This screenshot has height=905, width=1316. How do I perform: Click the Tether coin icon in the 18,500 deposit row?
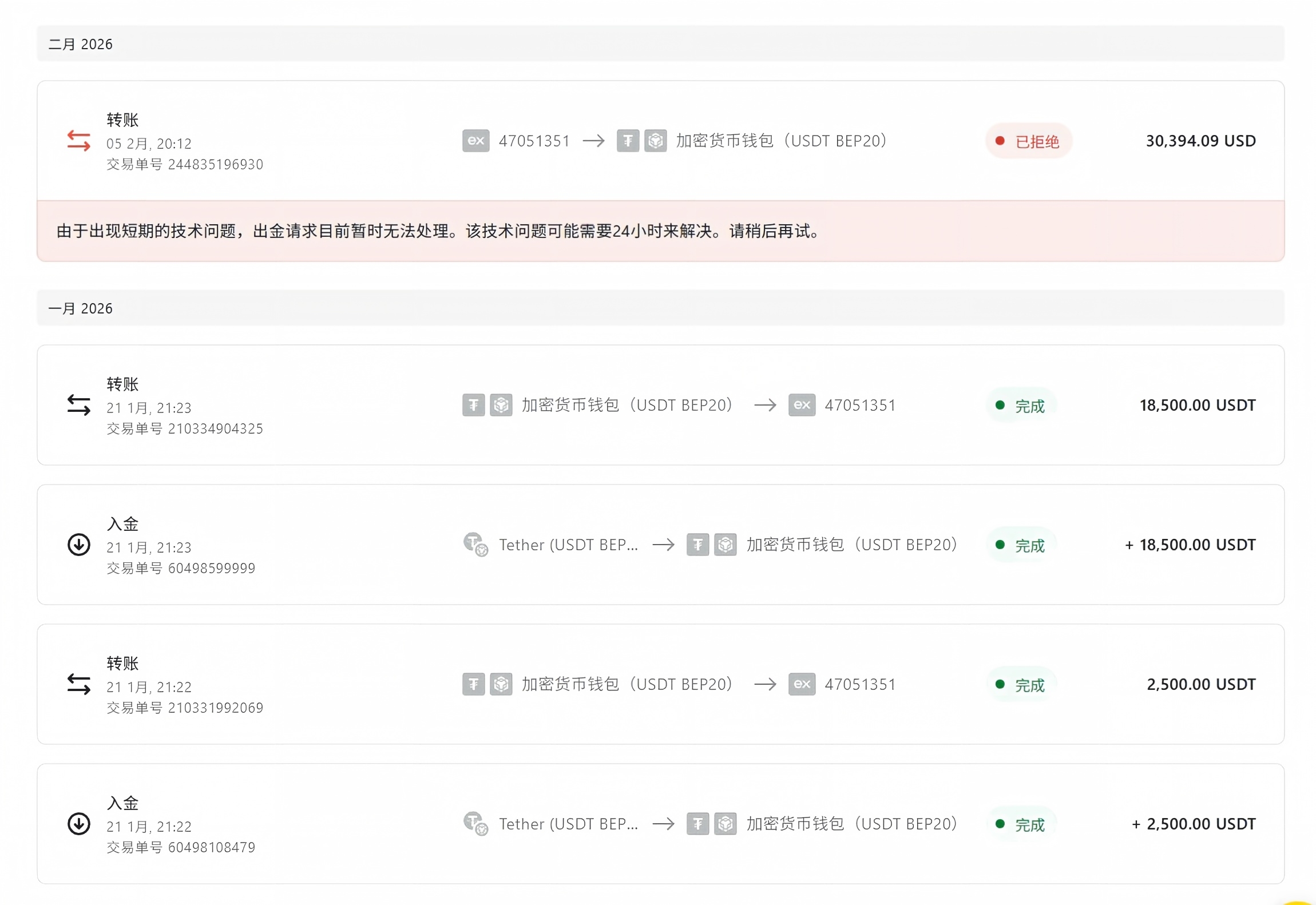tap(475, 545)
